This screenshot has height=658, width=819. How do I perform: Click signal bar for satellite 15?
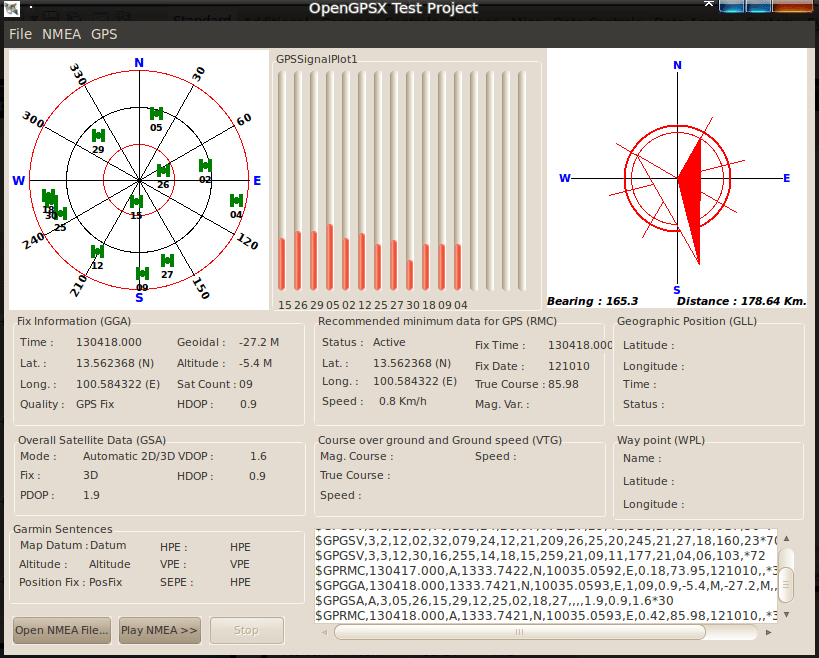[282, 264]
